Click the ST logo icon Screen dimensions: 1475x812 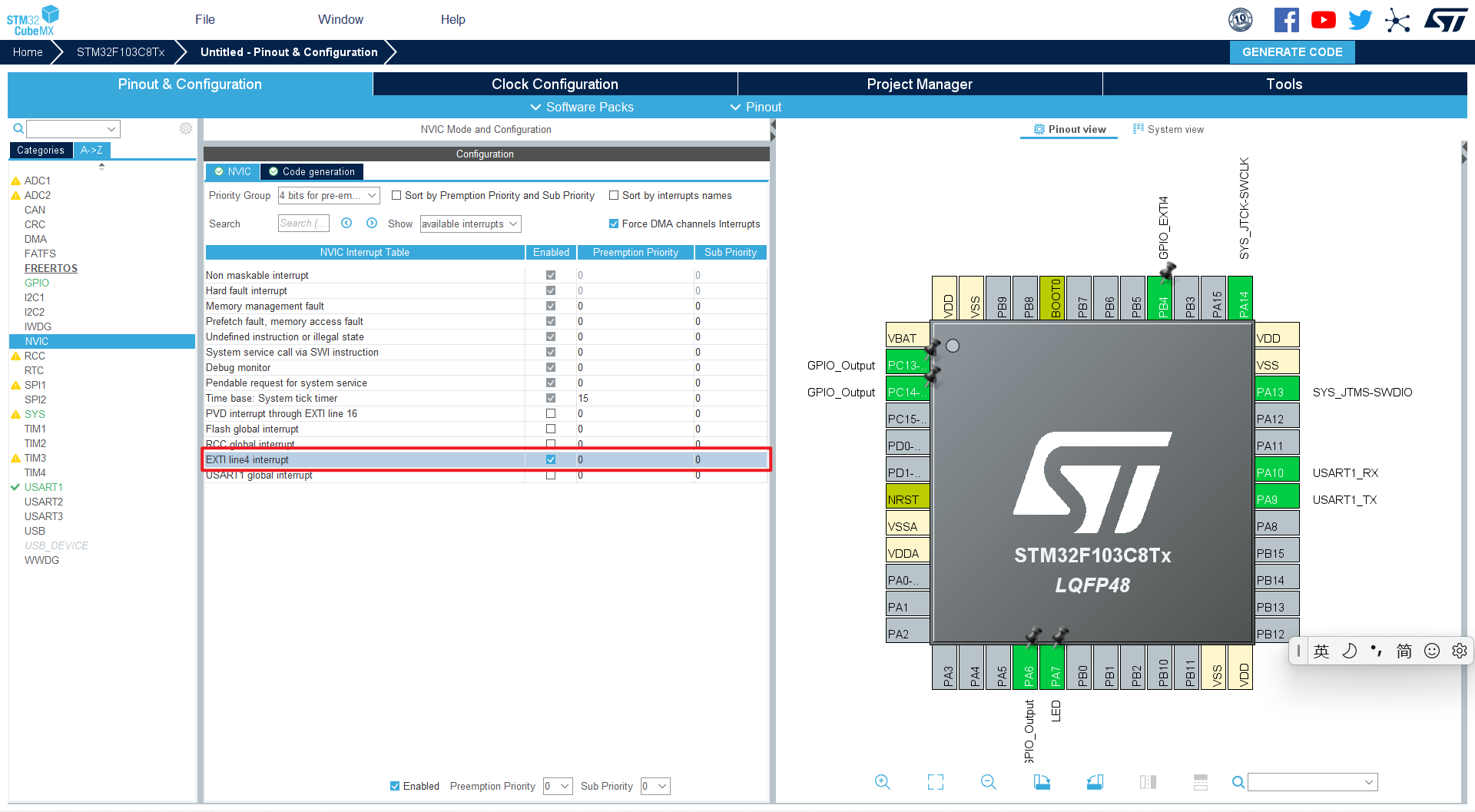tap(1446, 20)
